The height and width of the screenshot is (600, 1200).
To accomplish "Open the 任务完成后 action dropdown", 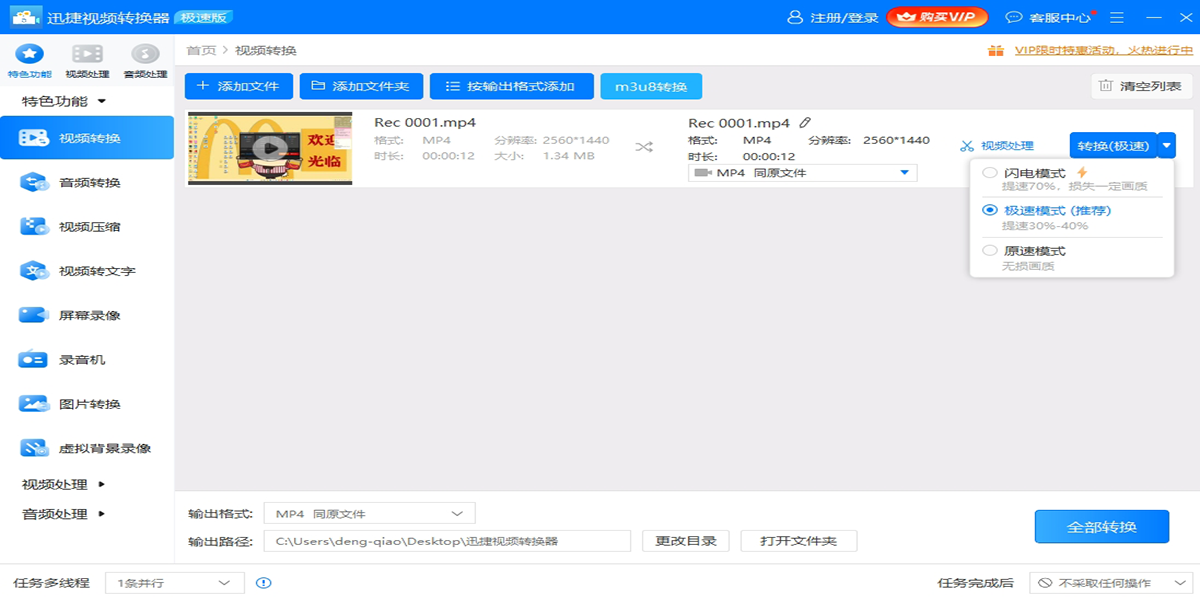I will click(x=1108, y=583).
